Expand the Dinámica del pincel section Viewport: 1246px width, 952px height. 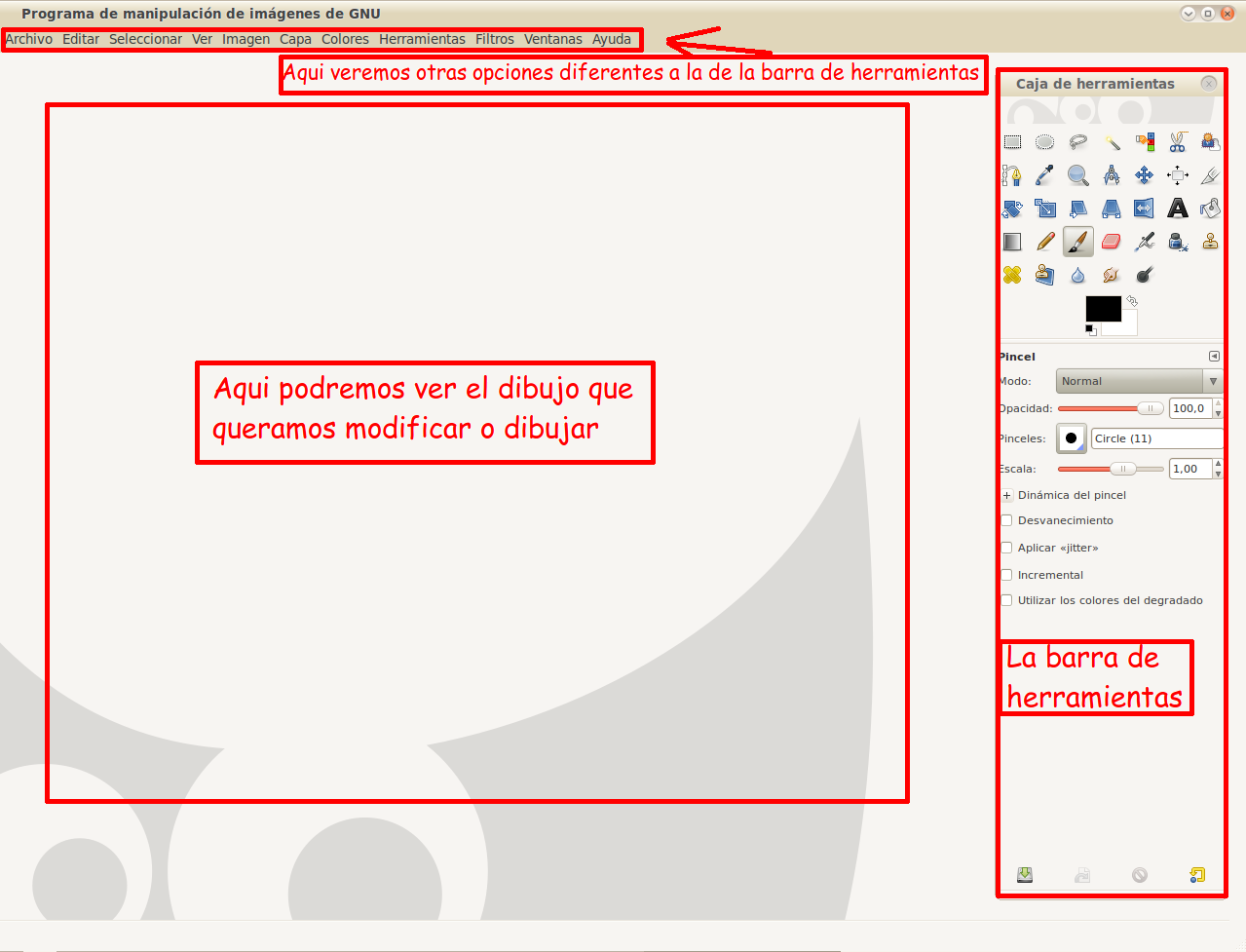1007,495
